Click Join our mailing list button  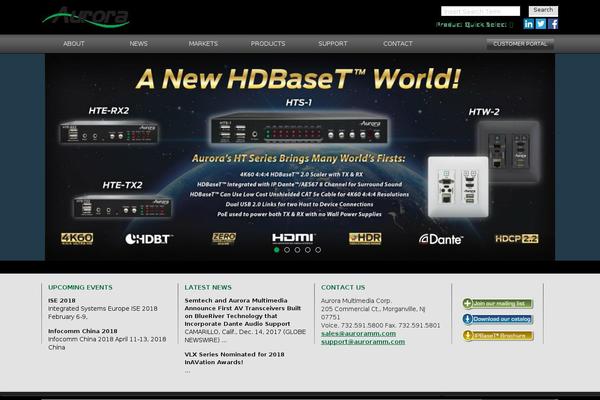point(497,304)
